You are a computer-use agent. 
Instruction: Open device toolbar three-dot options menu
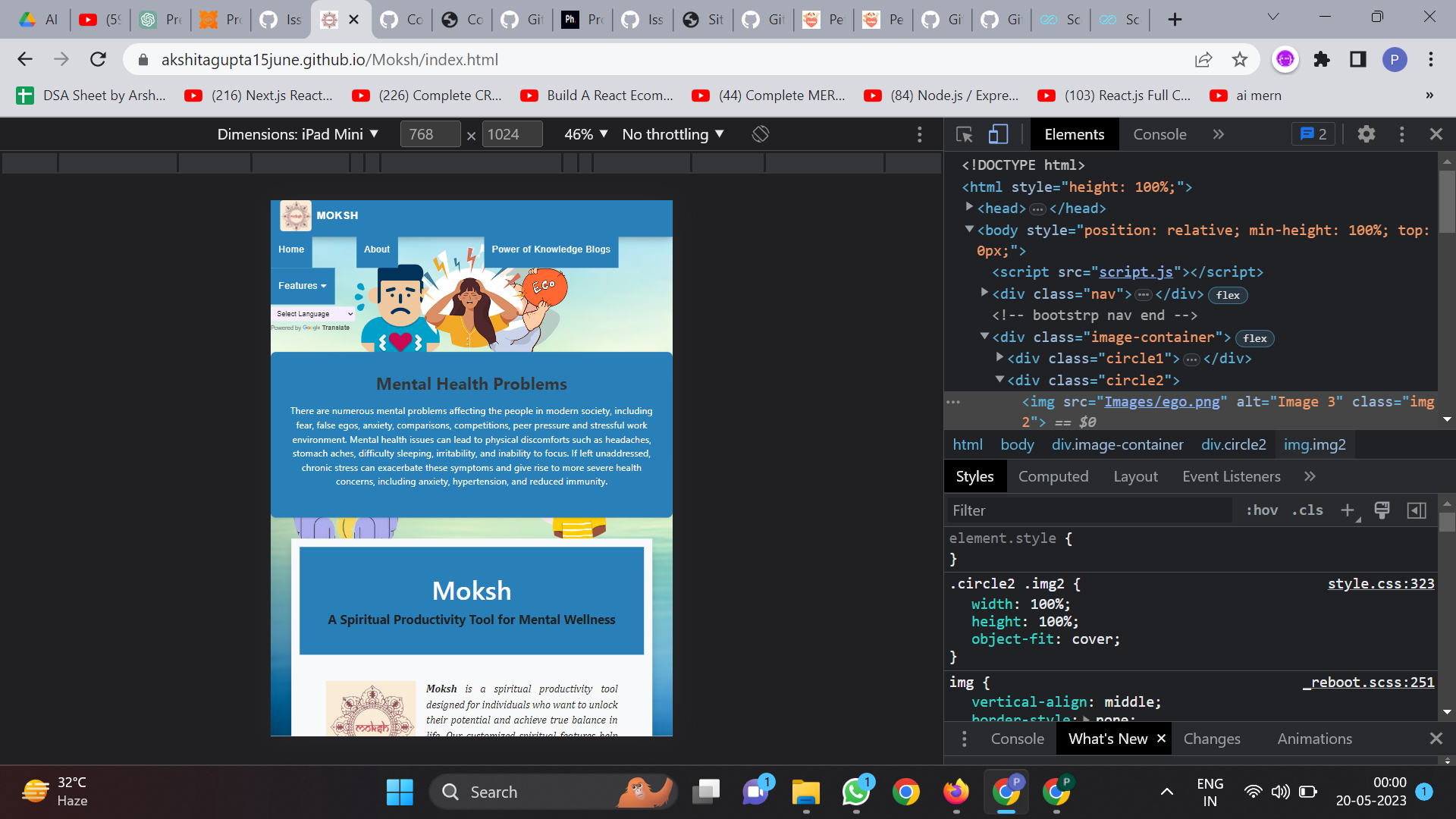(x=919, y=134)
